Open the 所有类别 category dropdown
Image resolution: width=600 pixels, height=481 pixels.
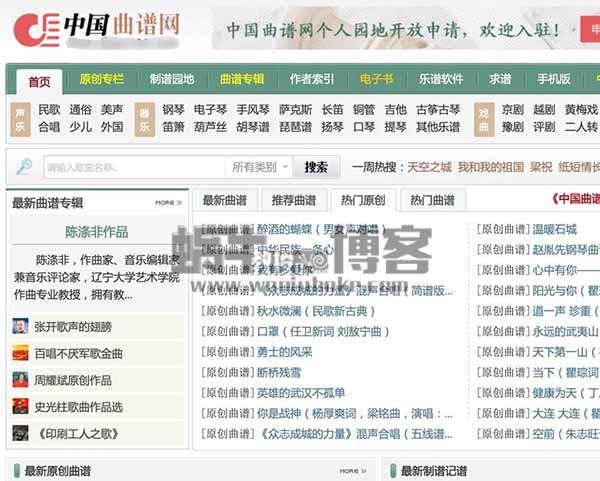tap(259, 167)
